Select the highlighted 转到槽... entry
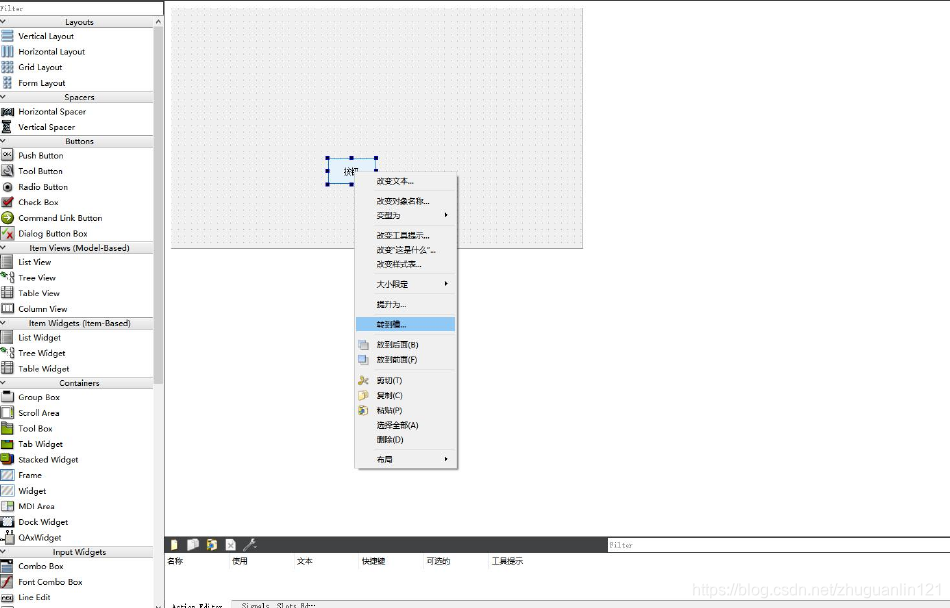This screenshot has width=950, height=608. [x=405, y=325]
